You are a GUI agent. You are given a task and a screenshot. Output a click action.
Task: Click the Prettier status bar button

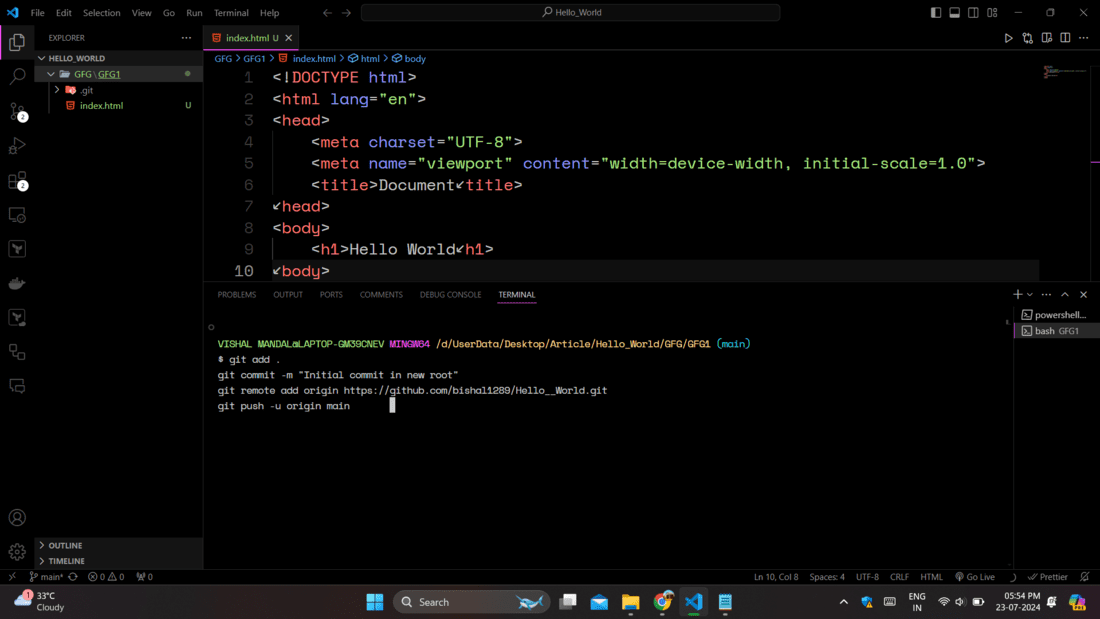click(1048, 577)
